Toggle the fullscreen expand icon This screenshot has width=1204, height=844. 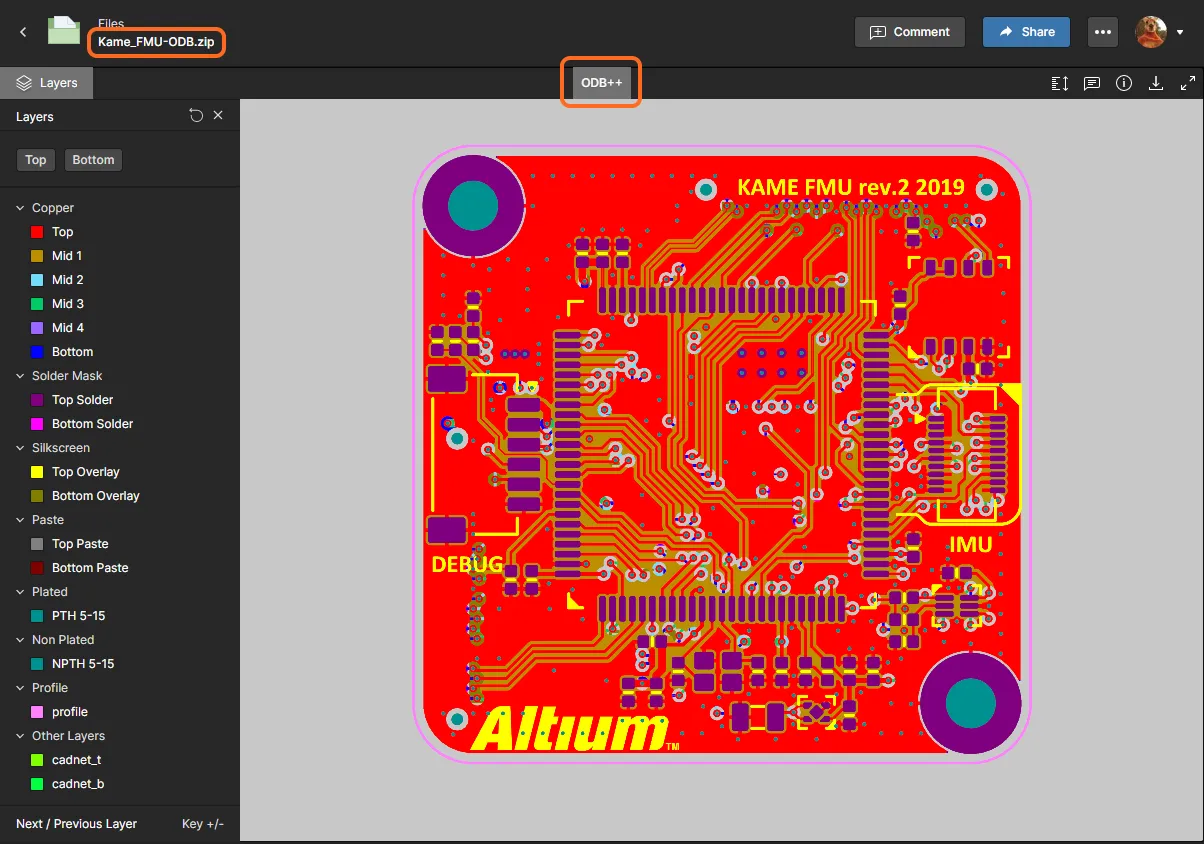tap(1188, 84)
